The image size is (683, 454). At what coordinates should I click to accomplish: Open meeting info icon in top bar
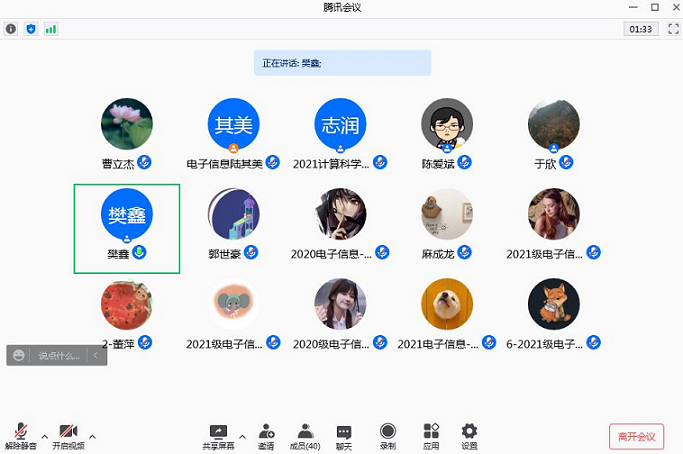click(11, 29)
